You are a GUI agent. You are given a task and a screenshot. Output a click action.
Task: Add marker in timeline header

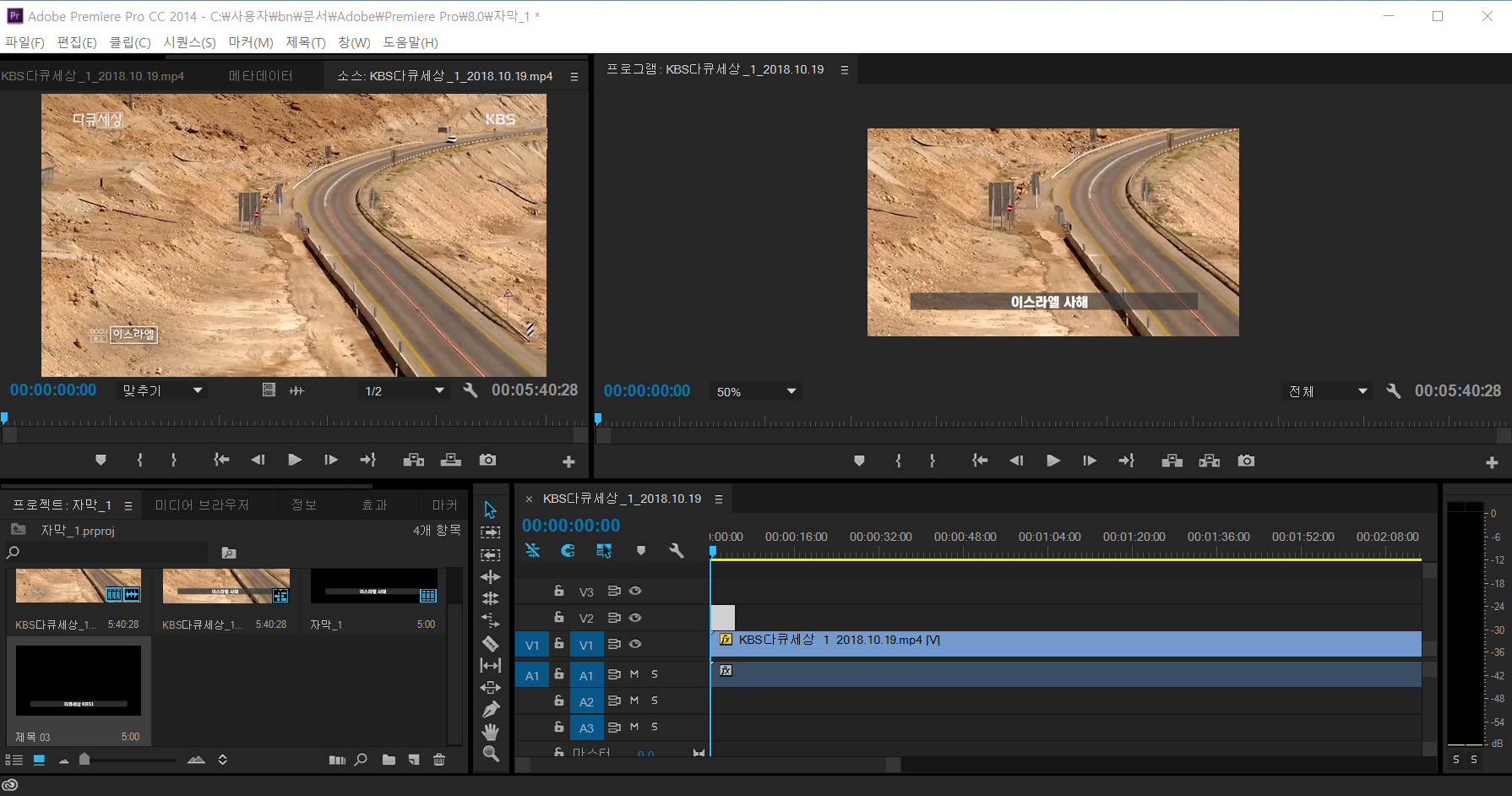click(641, 550)
